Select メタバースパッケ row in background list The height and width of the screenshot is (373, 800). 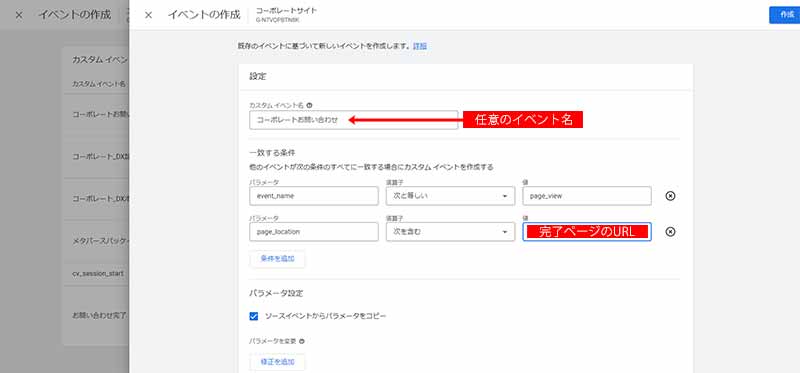(x=101, y=240)
